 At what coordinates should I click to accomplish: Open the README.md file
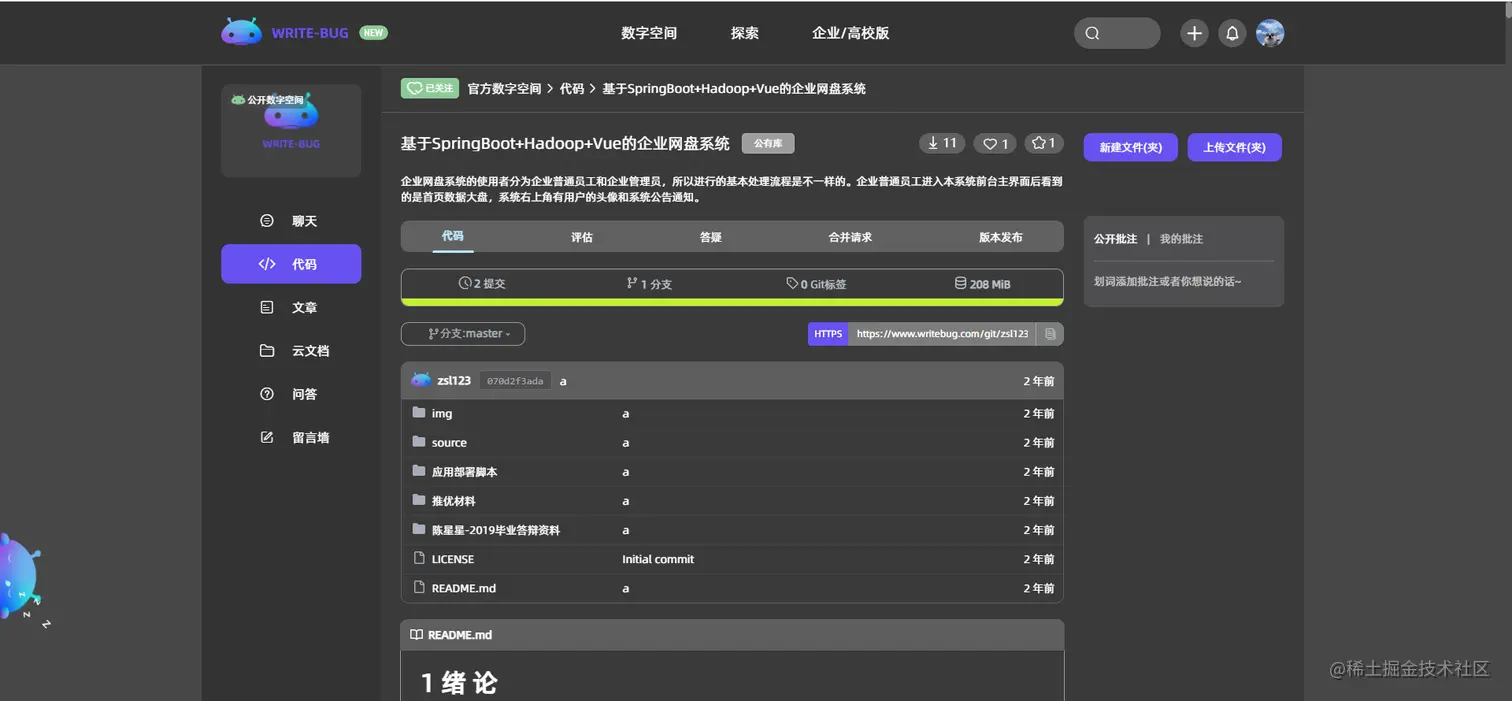pyautogui.click(x=464, y=588)
